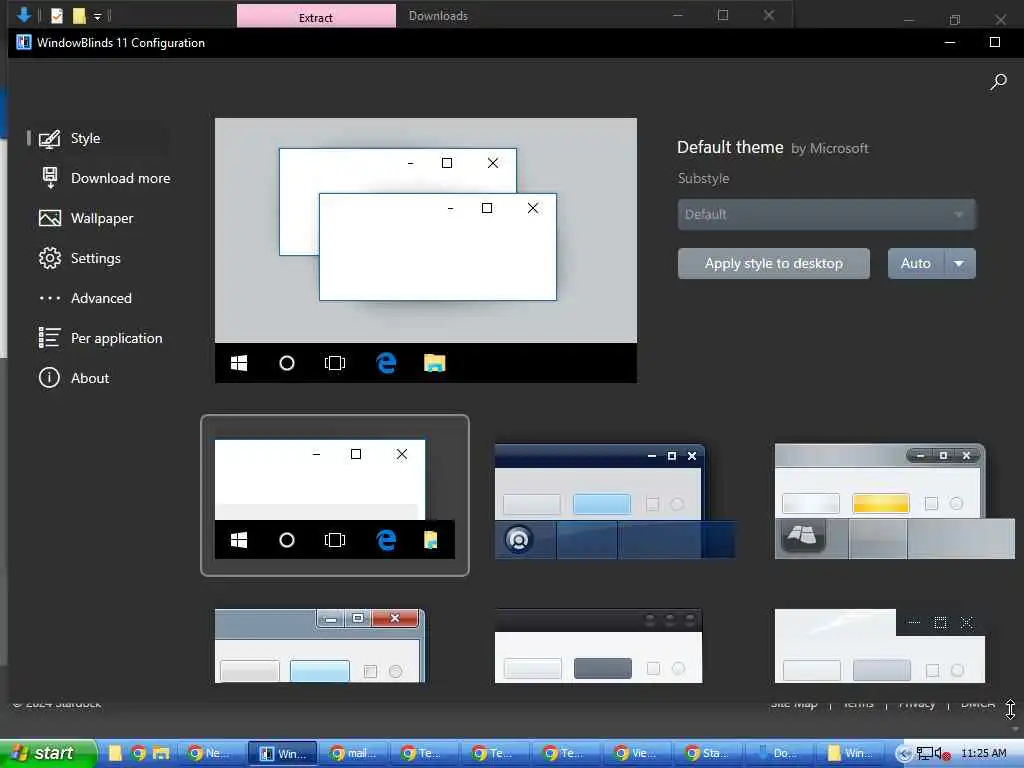Screen dimensions: 1024x768
Task: Open the 'Ne...' Chrome taskbar button
Action: click(211, 754)
